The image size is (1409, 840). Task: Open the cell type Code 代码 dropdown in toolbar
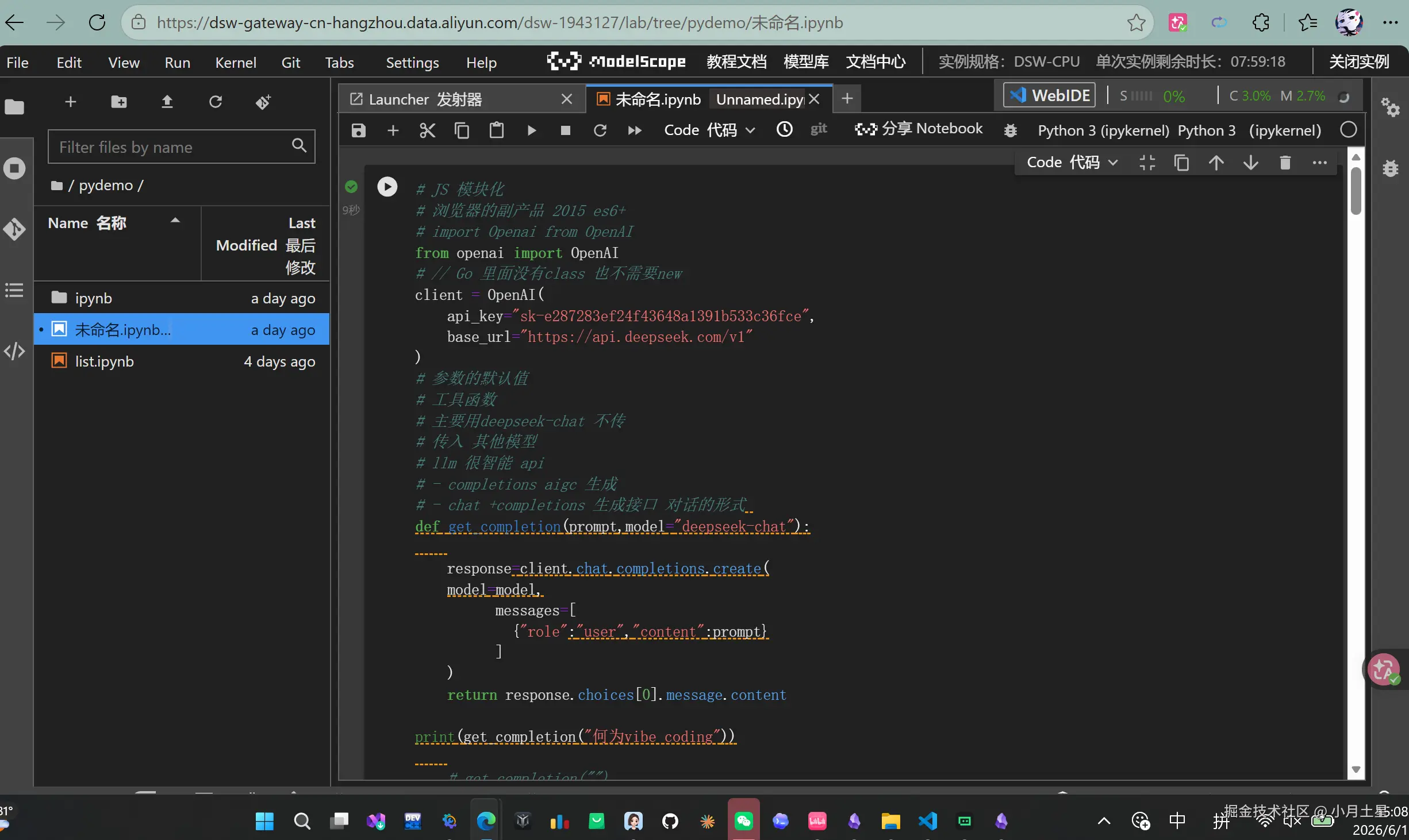(709, 130)
